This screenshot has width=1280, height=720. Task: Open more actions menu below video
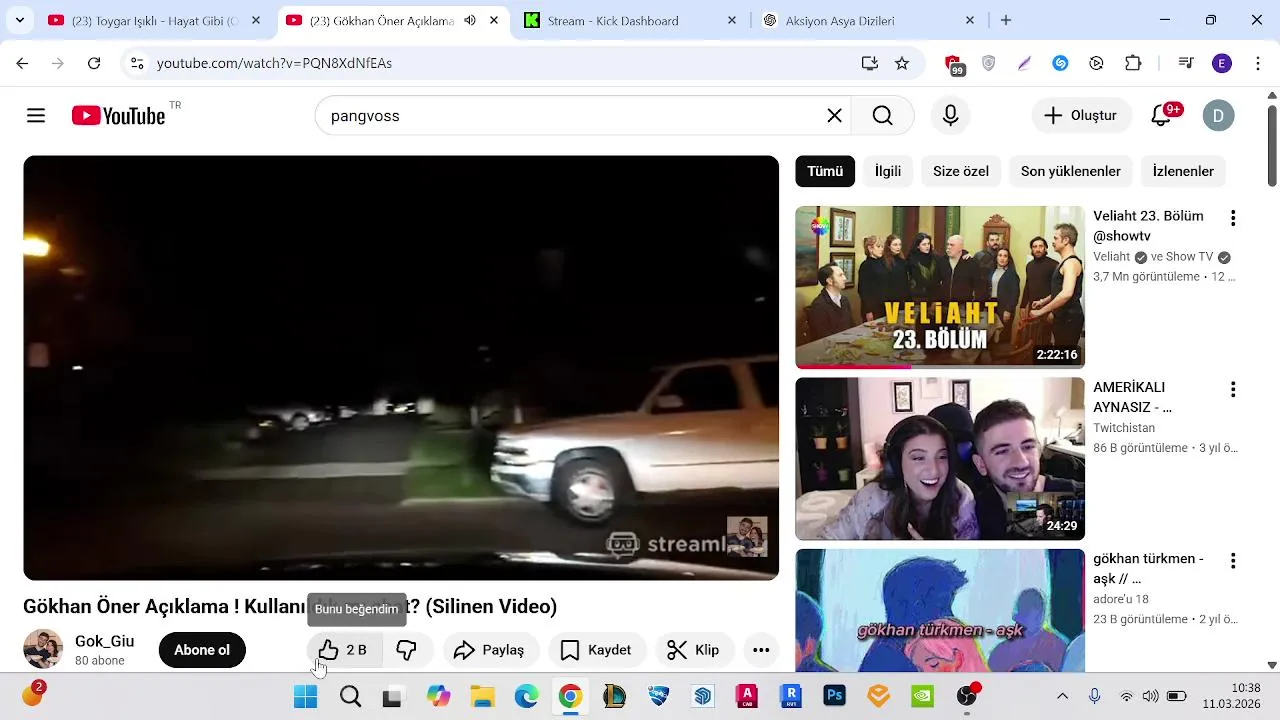761,650
